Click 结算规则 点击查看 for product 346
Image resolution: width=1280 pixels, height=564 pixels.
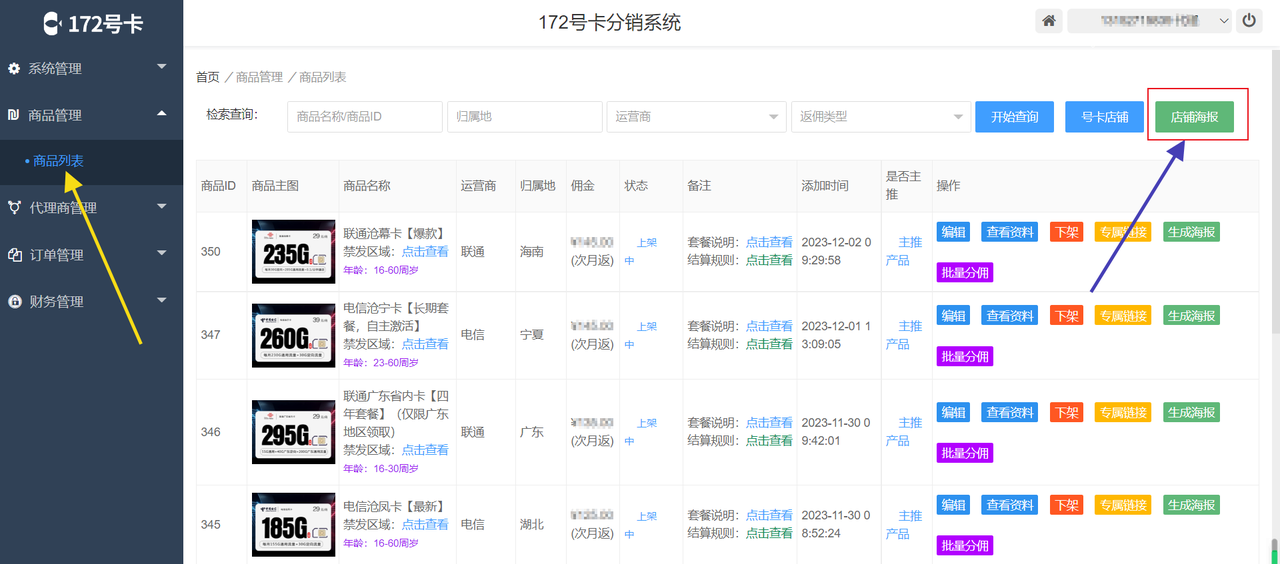pos(769,440)
